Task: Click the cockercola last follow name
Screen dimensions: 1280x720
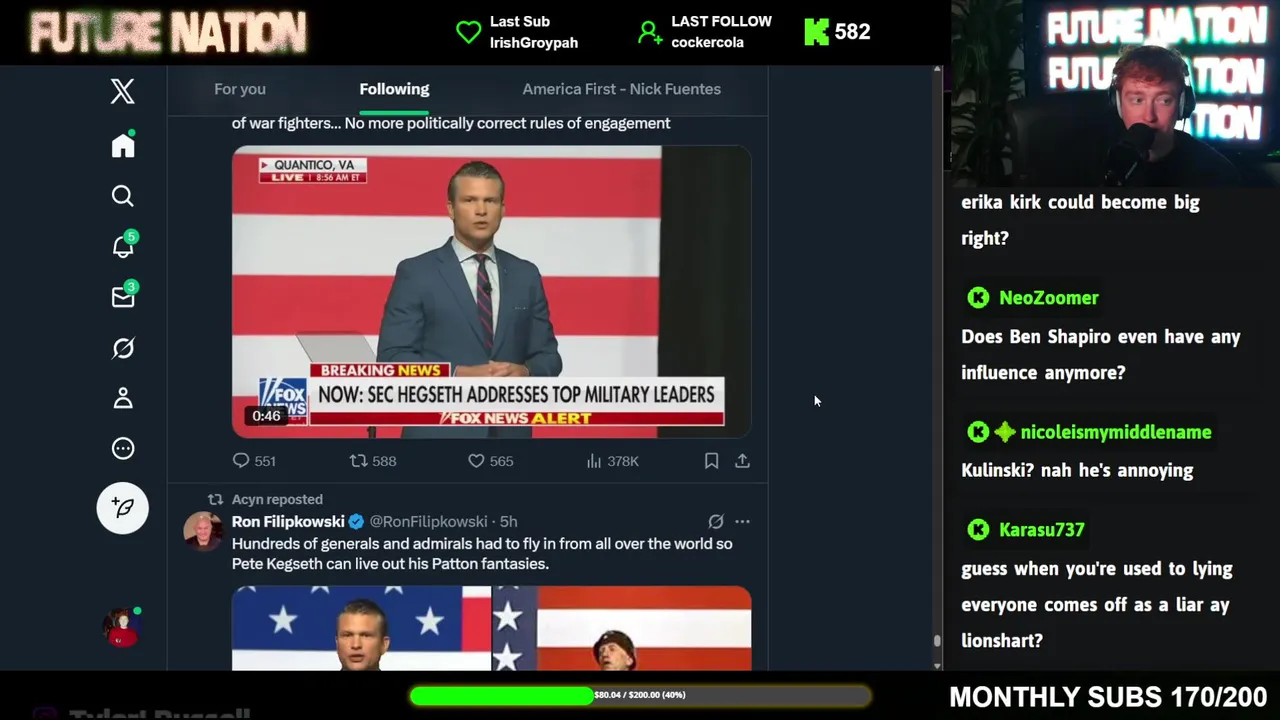Action: [707, 43]
